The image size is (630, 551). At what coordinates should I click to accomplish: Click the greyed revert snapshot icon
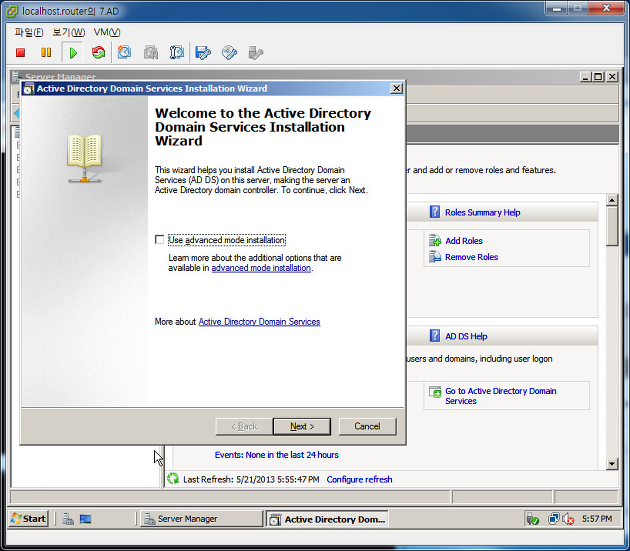[151, 53]
